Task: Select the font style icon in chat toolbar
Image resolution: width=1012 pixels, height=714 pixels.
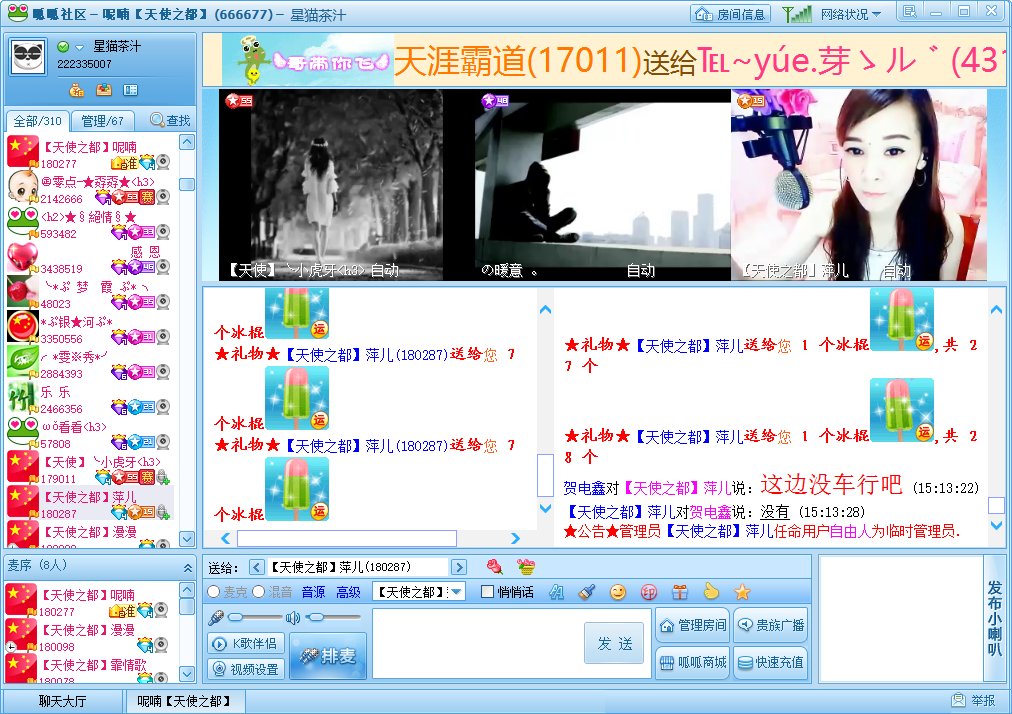Action: (557, 591)
